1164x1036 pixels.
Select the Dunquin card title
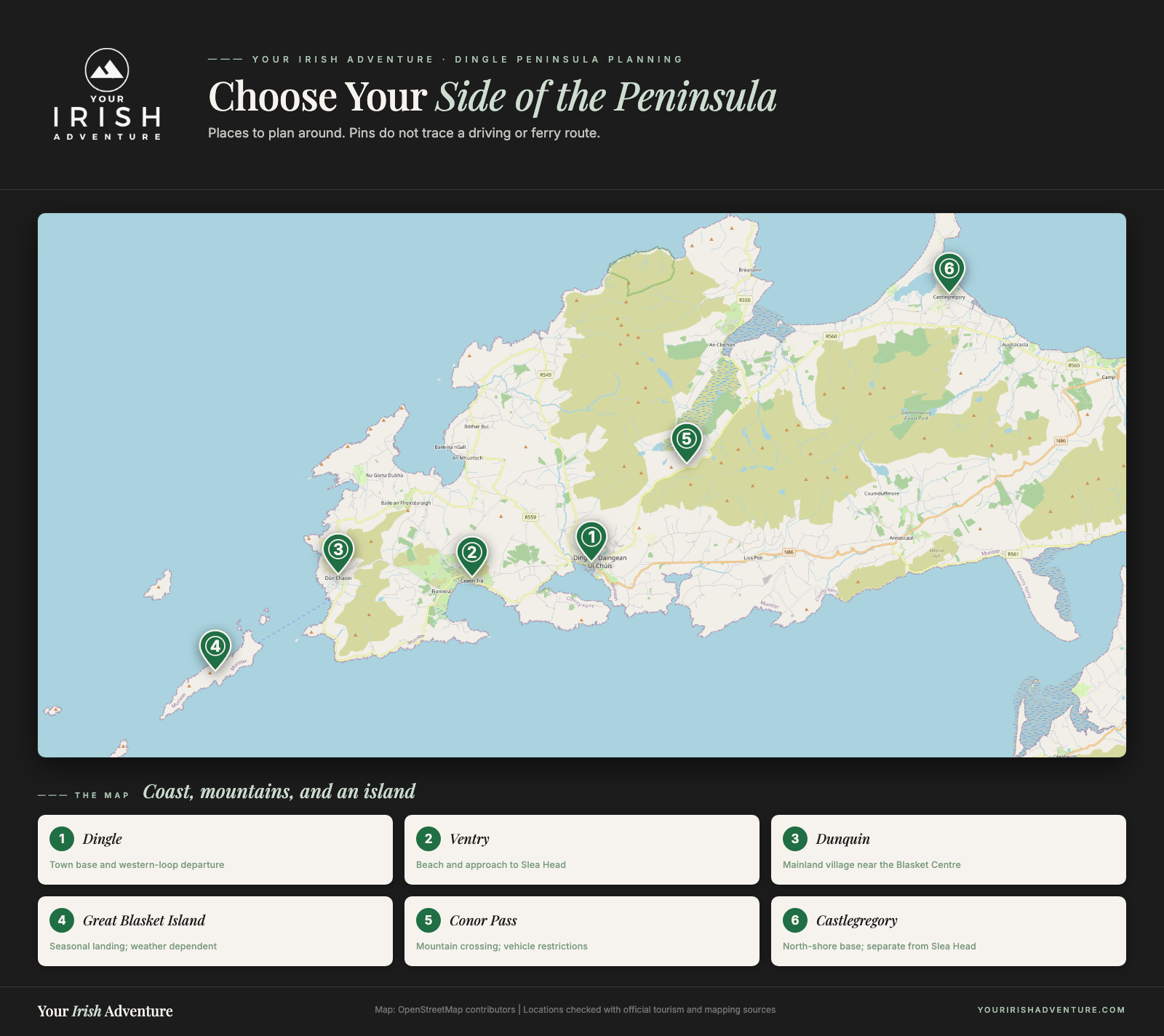(x=842, y=839)
